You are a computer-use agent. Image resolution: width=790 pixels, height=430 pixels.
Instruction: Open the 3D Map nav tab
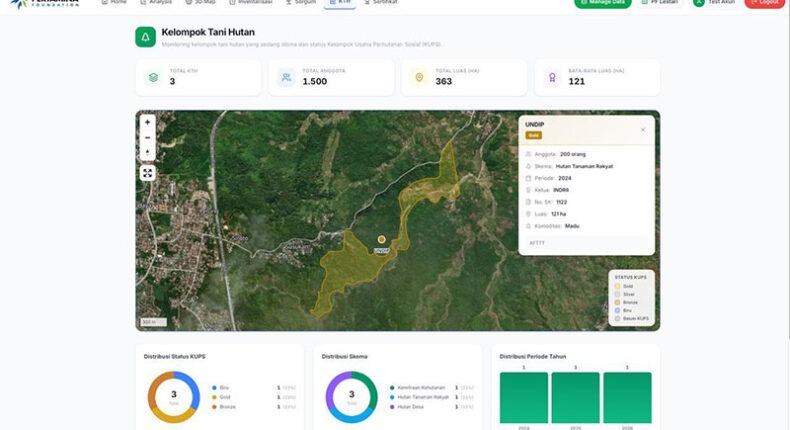[x=201, y=2]
